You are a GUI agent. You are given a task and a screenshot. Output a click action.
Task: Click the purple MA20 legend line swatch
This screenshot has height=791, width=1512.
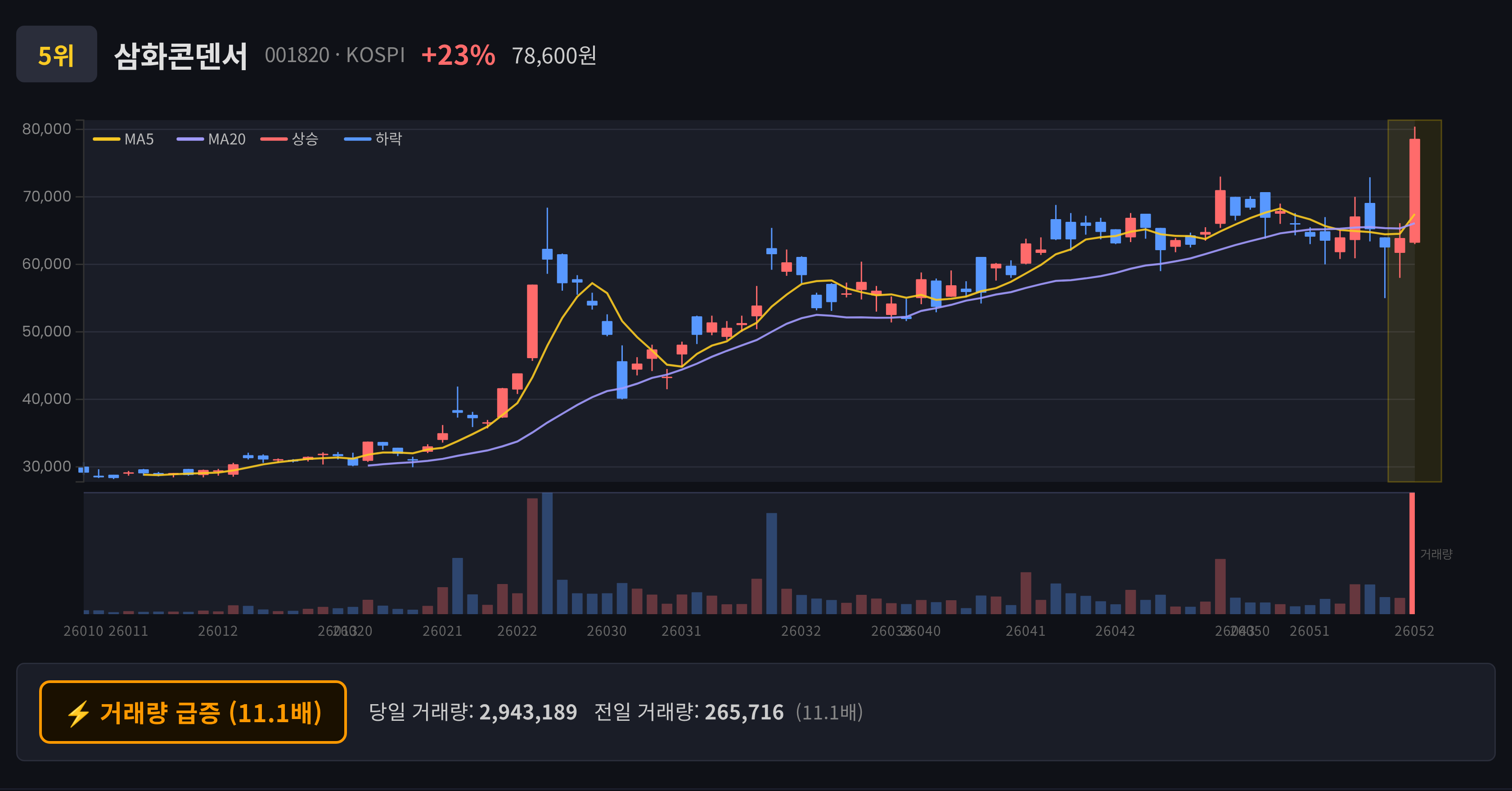coord(190,139)
